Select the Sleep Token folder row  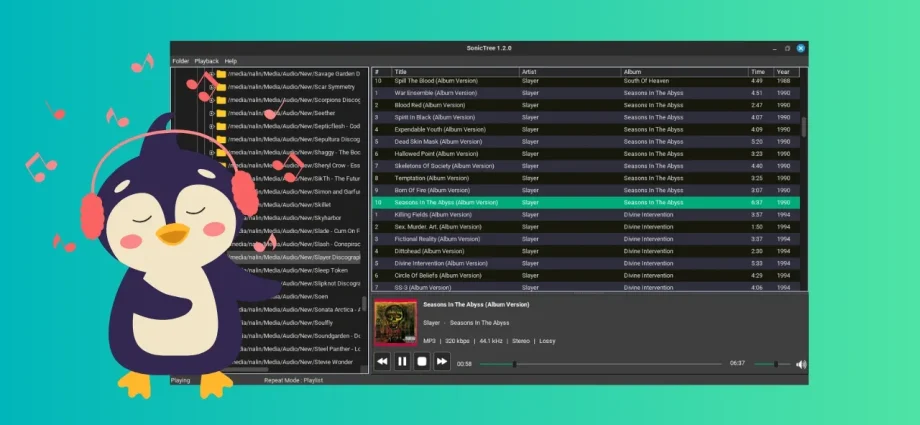tap(295, 270)
